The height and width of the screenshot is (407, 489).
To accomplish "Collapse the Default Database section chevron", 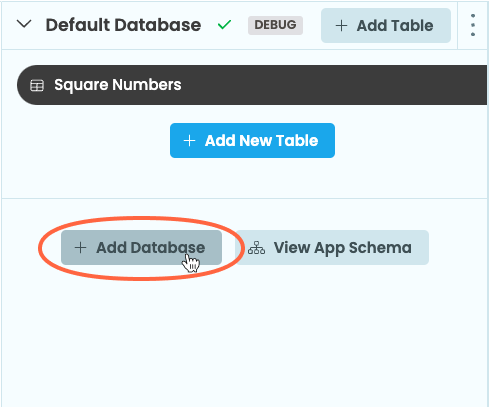I will click(24, 24).
